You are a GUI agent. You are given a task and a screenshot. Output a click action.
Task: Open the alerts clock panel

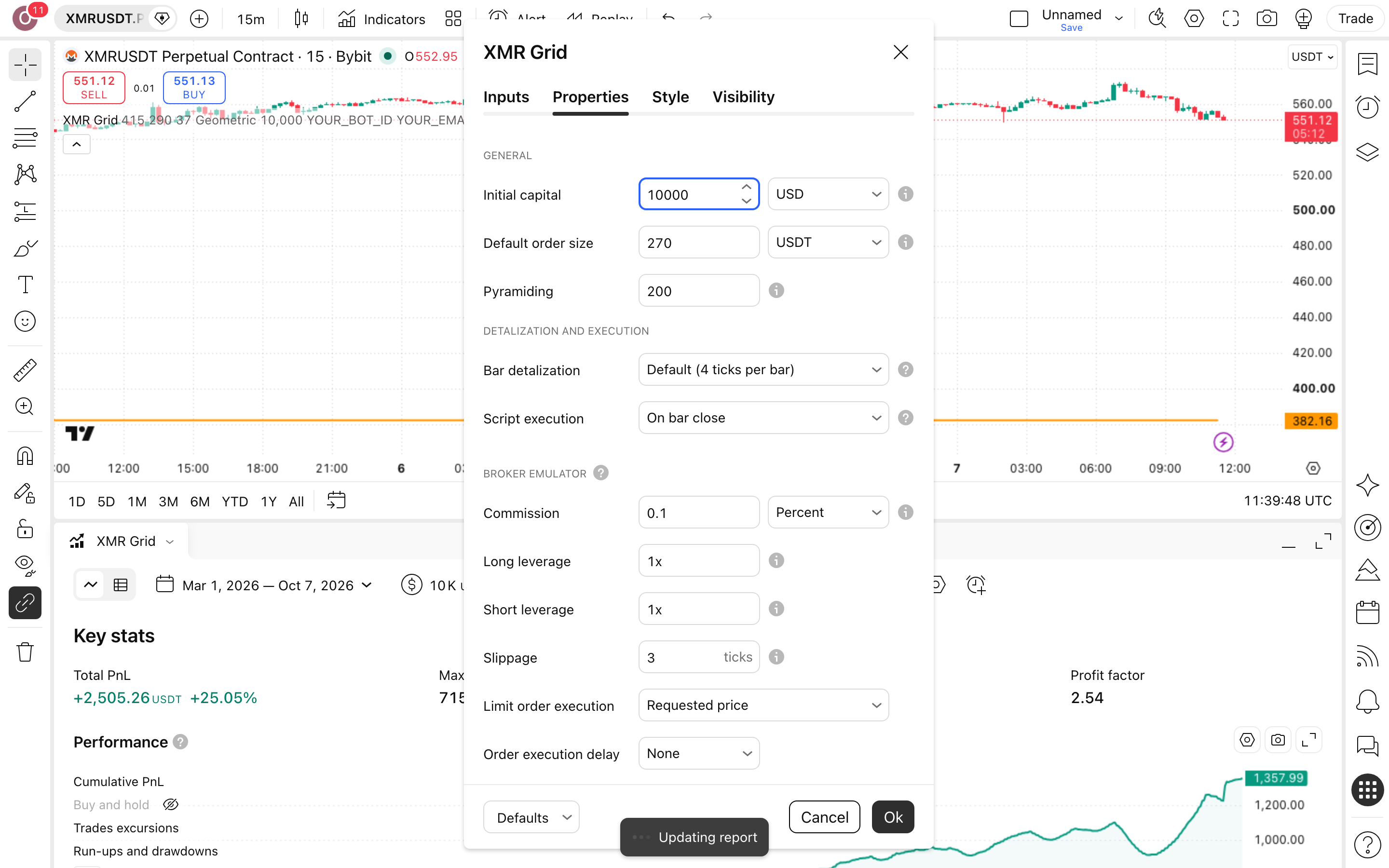pyautogui.click(x=1368, y=108)
